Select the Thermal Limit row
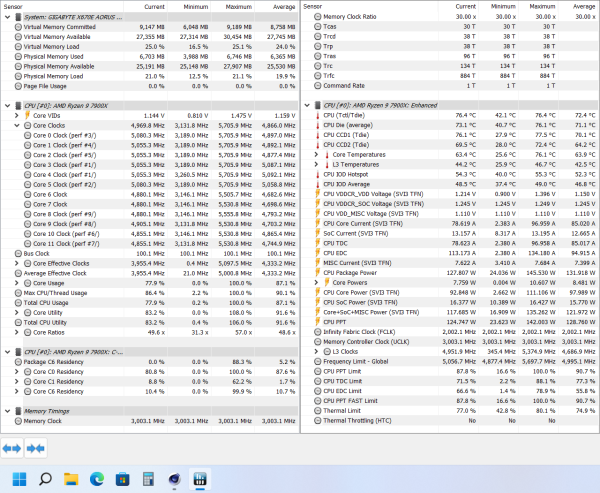The height and width of the screenshot is (493, 600). coord(450,410)
